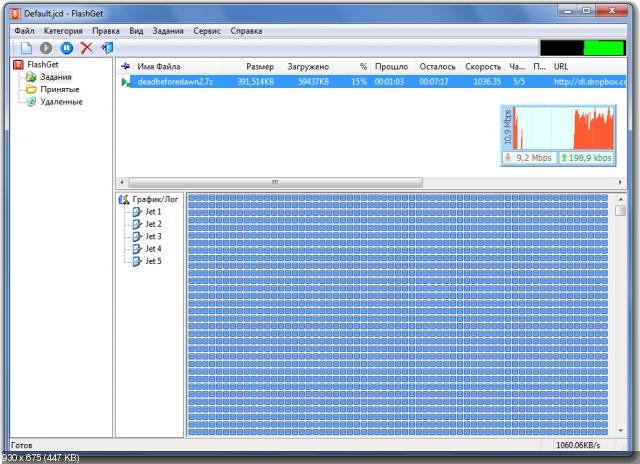640x464 pixels.
Task: Click the status icon column header
Action: click(125, 66)
